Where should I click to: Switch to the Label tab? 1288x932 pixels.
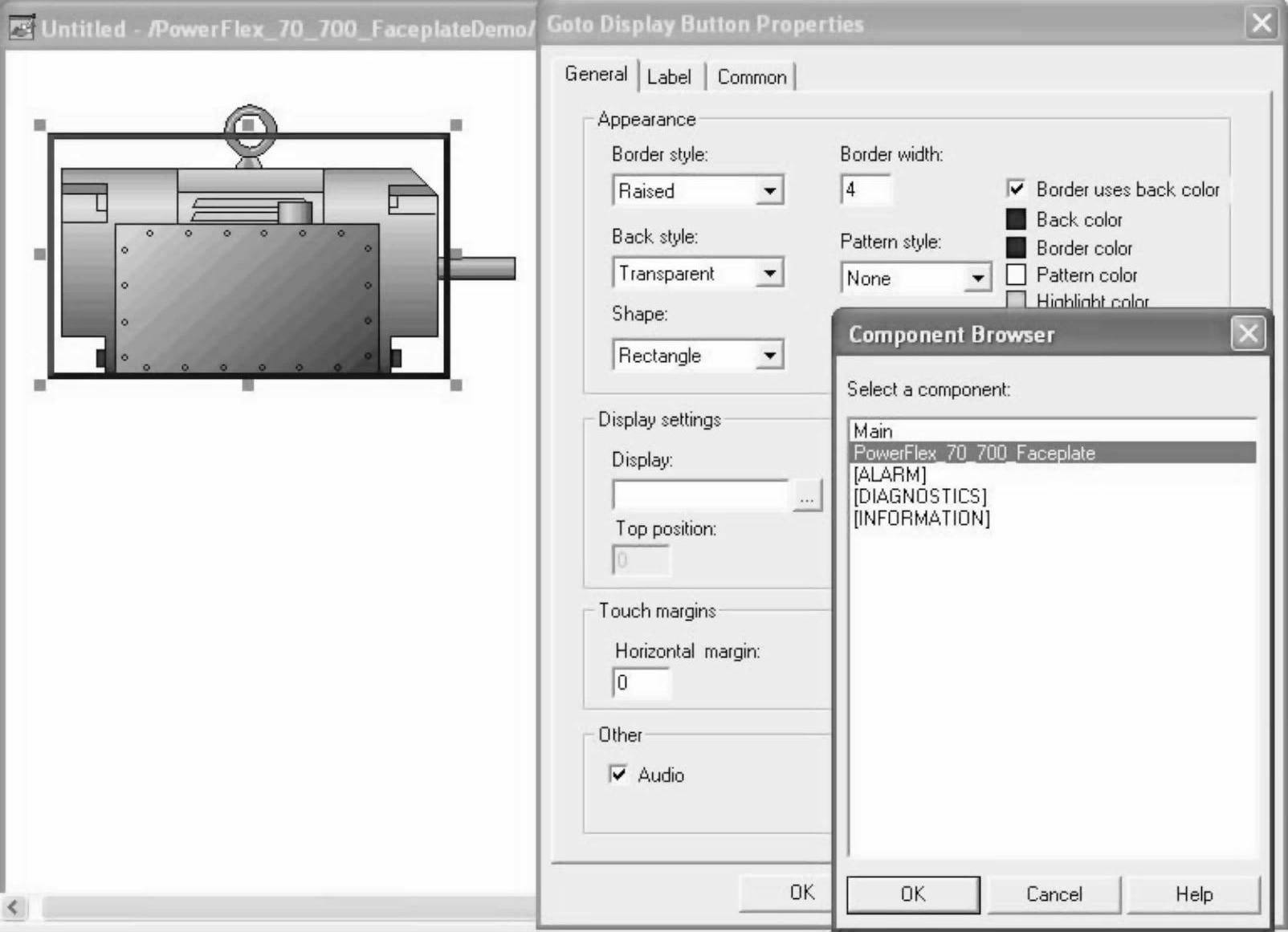669,77
